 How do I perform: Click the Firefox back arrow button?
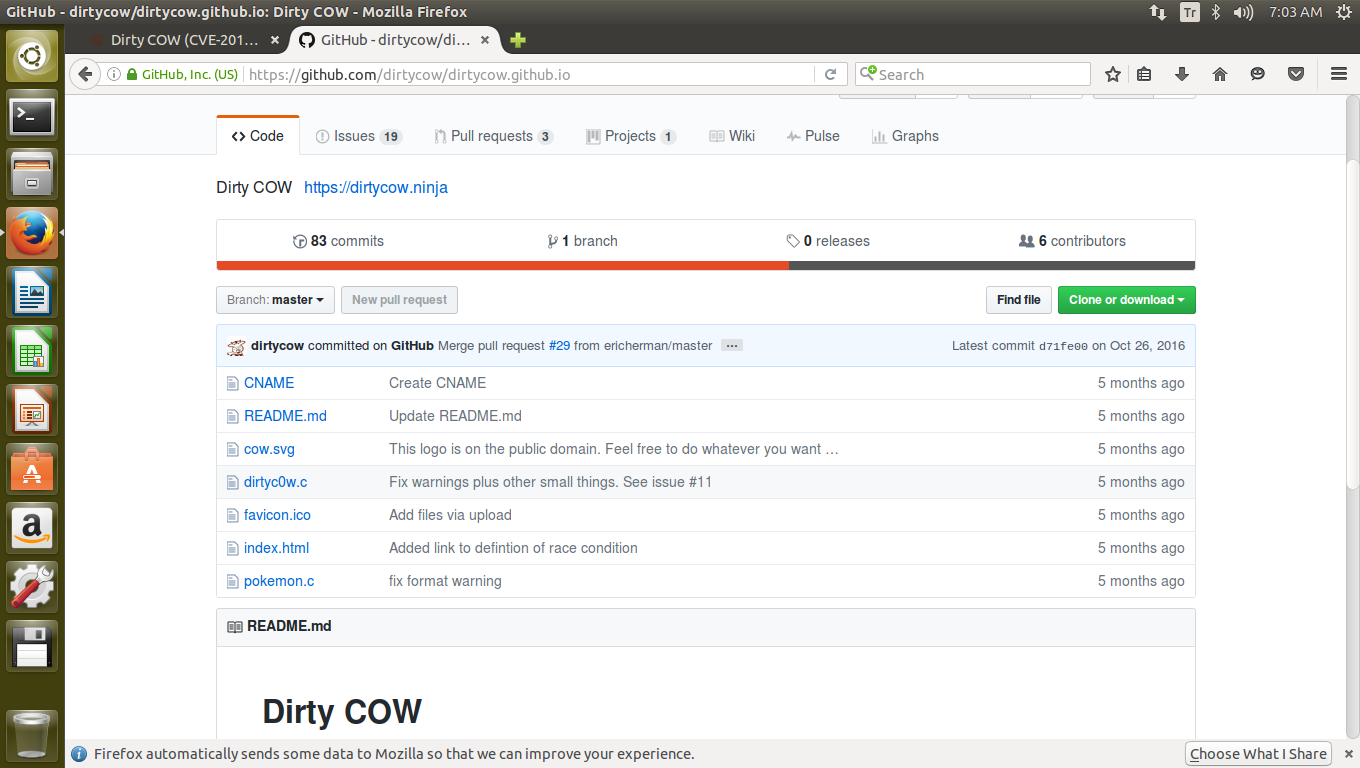point(85,74)
